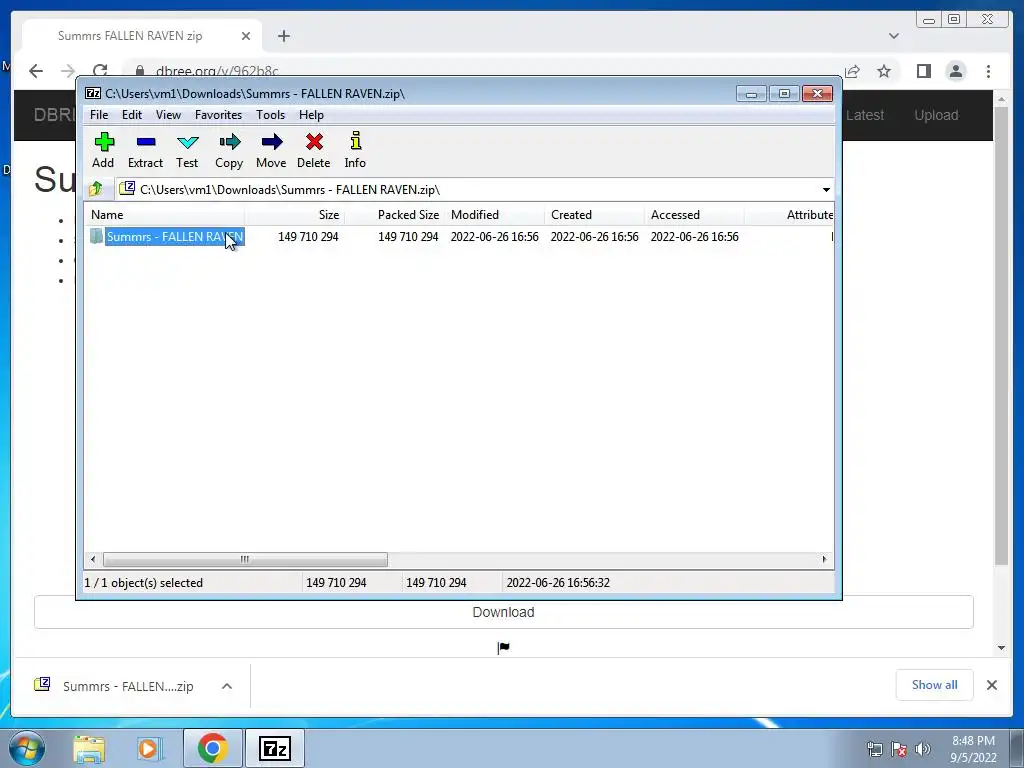The image size is (1024, 768).
Task: Open a new Chrome tab
Action: [283, 36]
